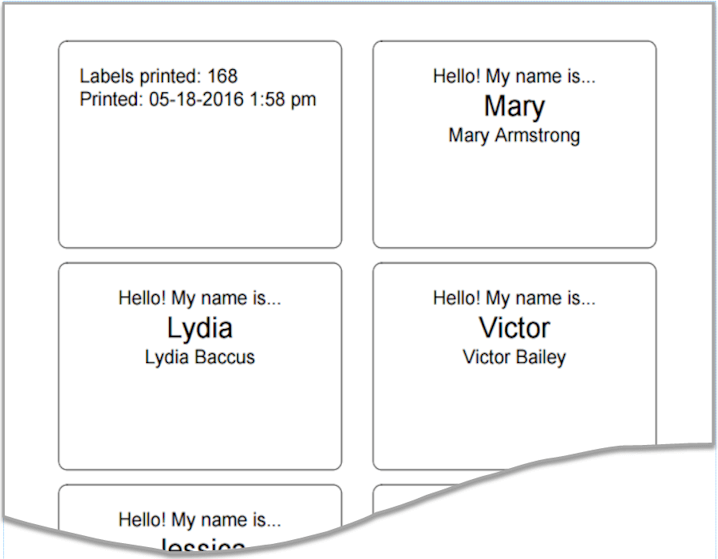Image resolution: width=718 pixels, height=559 pixels.
Task: Click the greeting line above 'Victor'
Action: [x=514, y=298]
